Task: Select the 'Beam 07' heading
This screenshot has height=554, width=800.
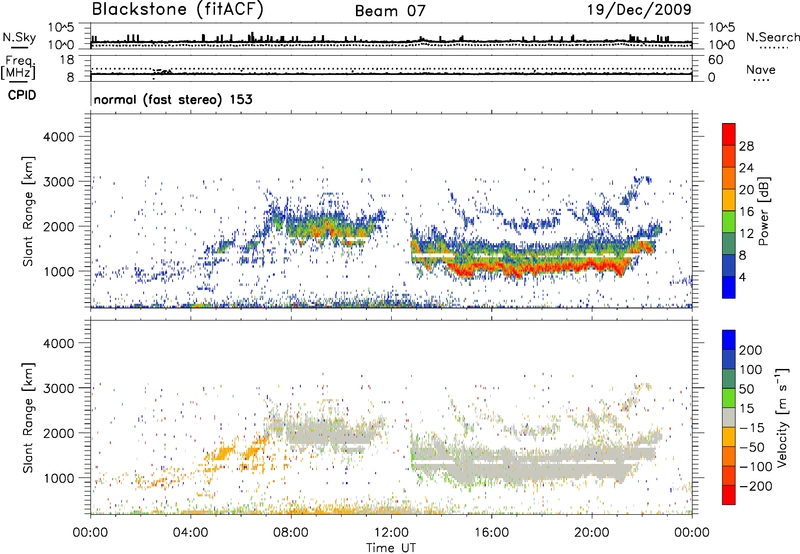Action: coord(390,11)
